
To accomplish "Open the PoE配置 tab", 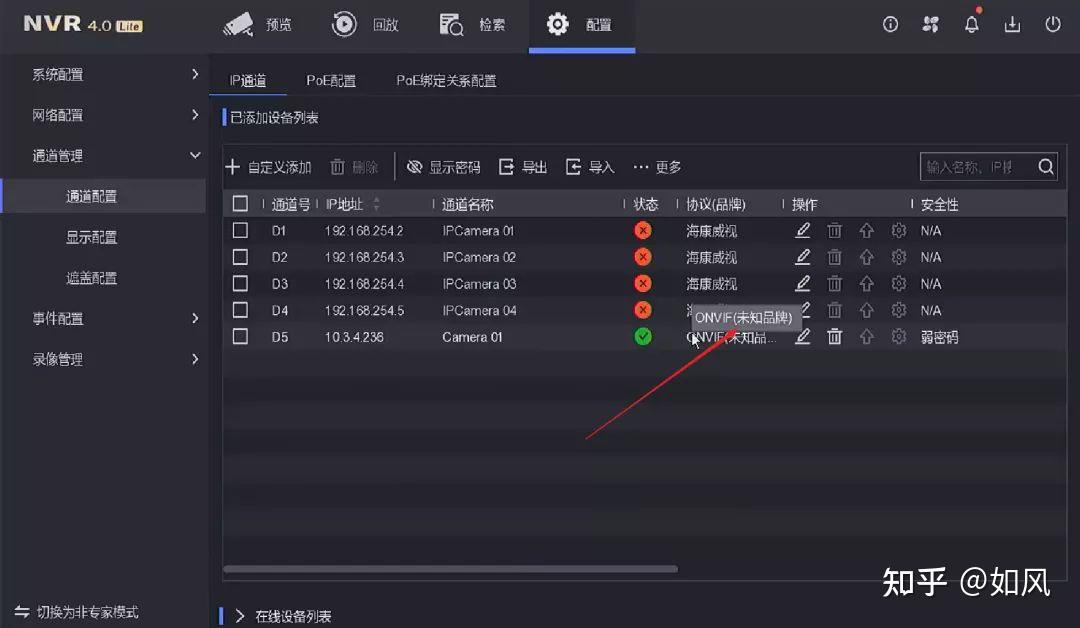I will click(x=331, y=81).
